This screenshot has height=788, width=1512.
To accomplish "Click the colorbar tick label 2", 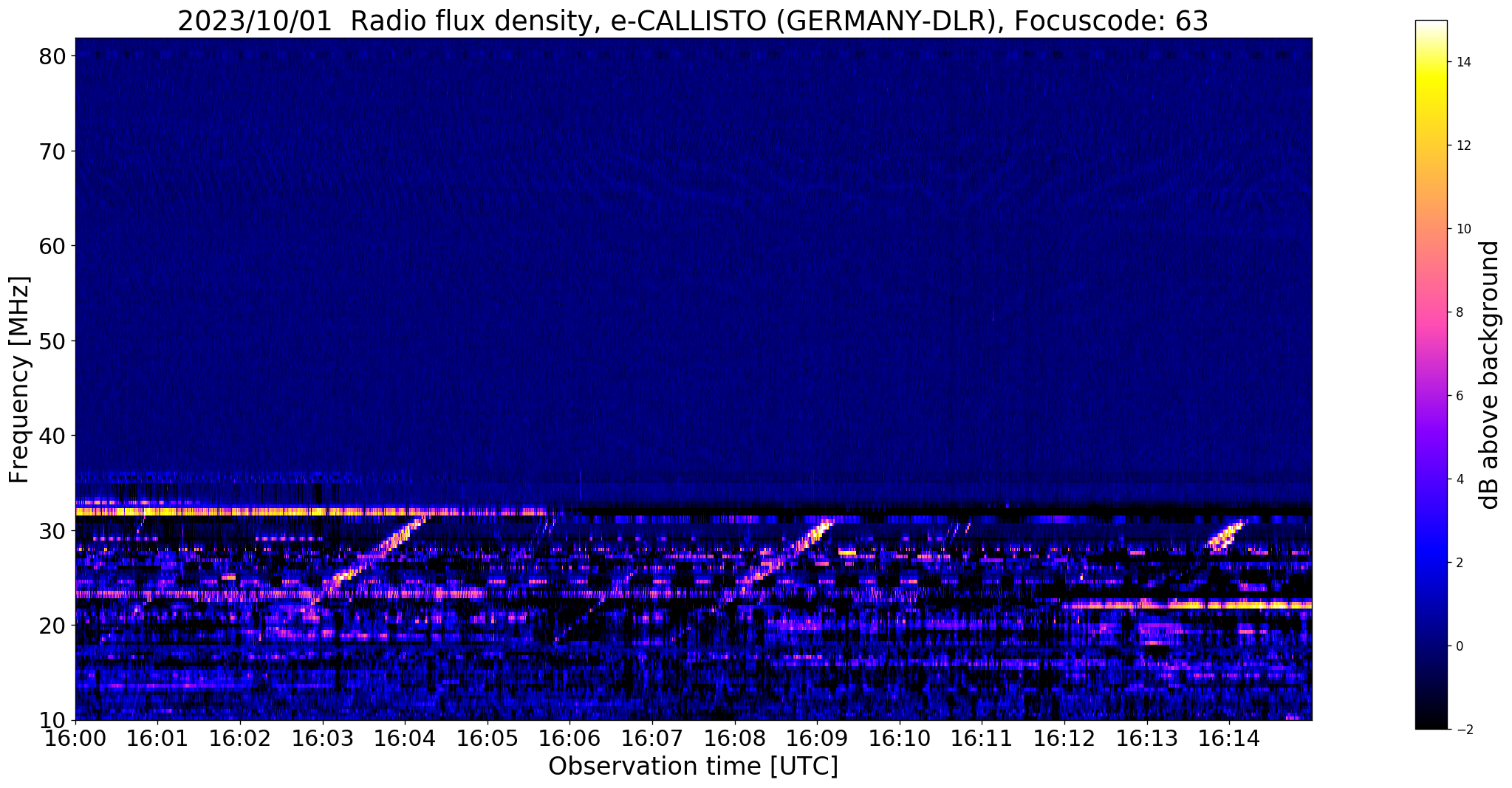I will [1460, 563].
